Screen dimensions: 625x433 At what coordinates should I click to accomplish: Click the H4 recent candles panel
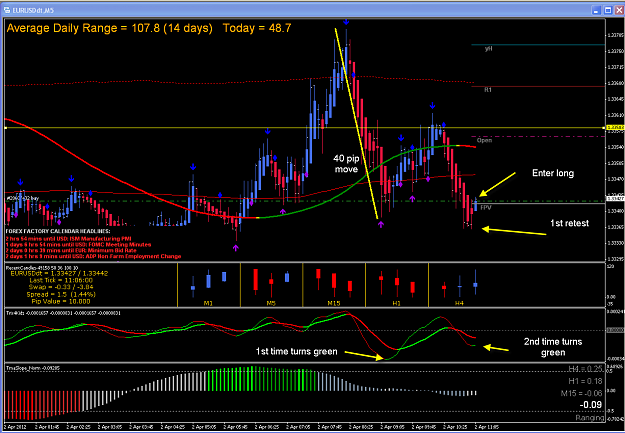coord(460,285)
